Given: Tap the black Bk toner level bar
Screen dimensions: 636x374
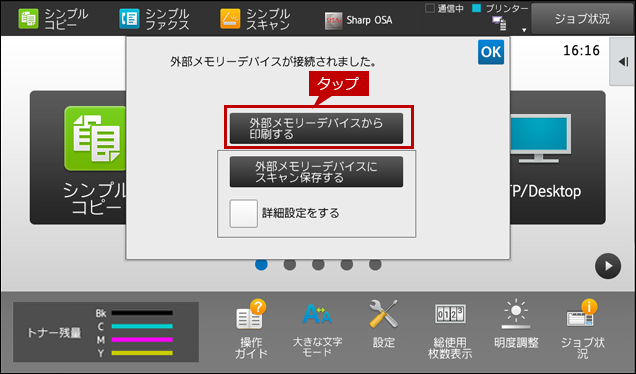Looking at the screenshot, I should [x=142, y=313].
